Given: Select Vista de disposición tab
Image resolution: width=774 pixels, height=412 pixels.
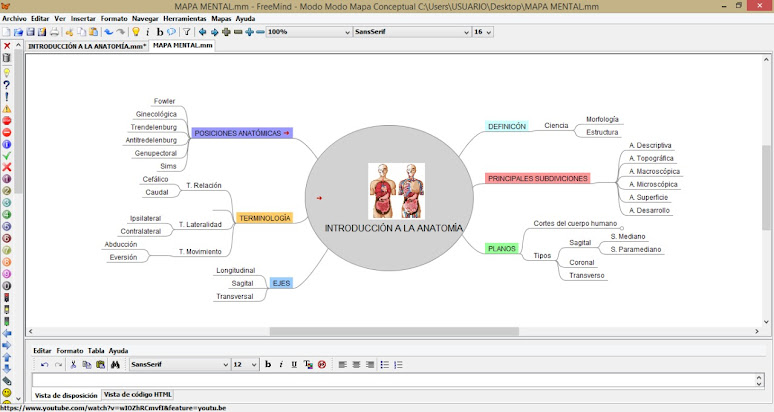Looking at the screenshot, I should click(x=66, y=395).
